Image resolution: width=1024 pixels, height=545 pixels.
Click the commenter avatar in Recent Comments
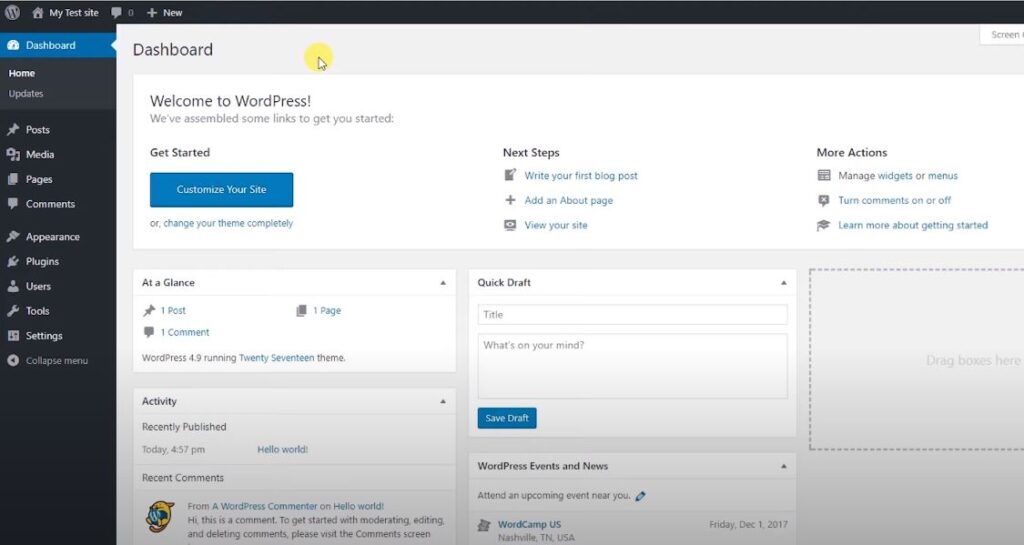point(160,517)
